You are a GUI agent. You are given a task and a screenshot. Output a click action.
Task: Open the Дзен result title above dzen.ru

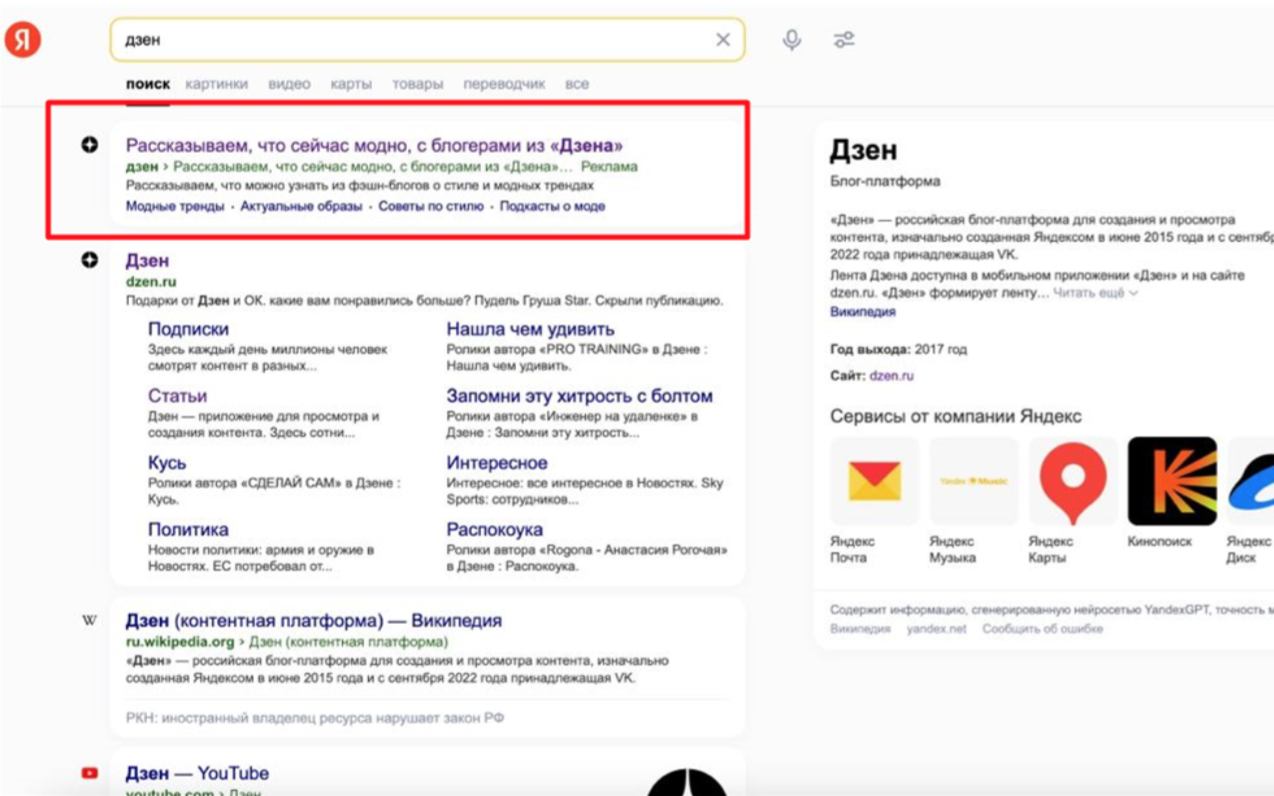pos(147,261)
